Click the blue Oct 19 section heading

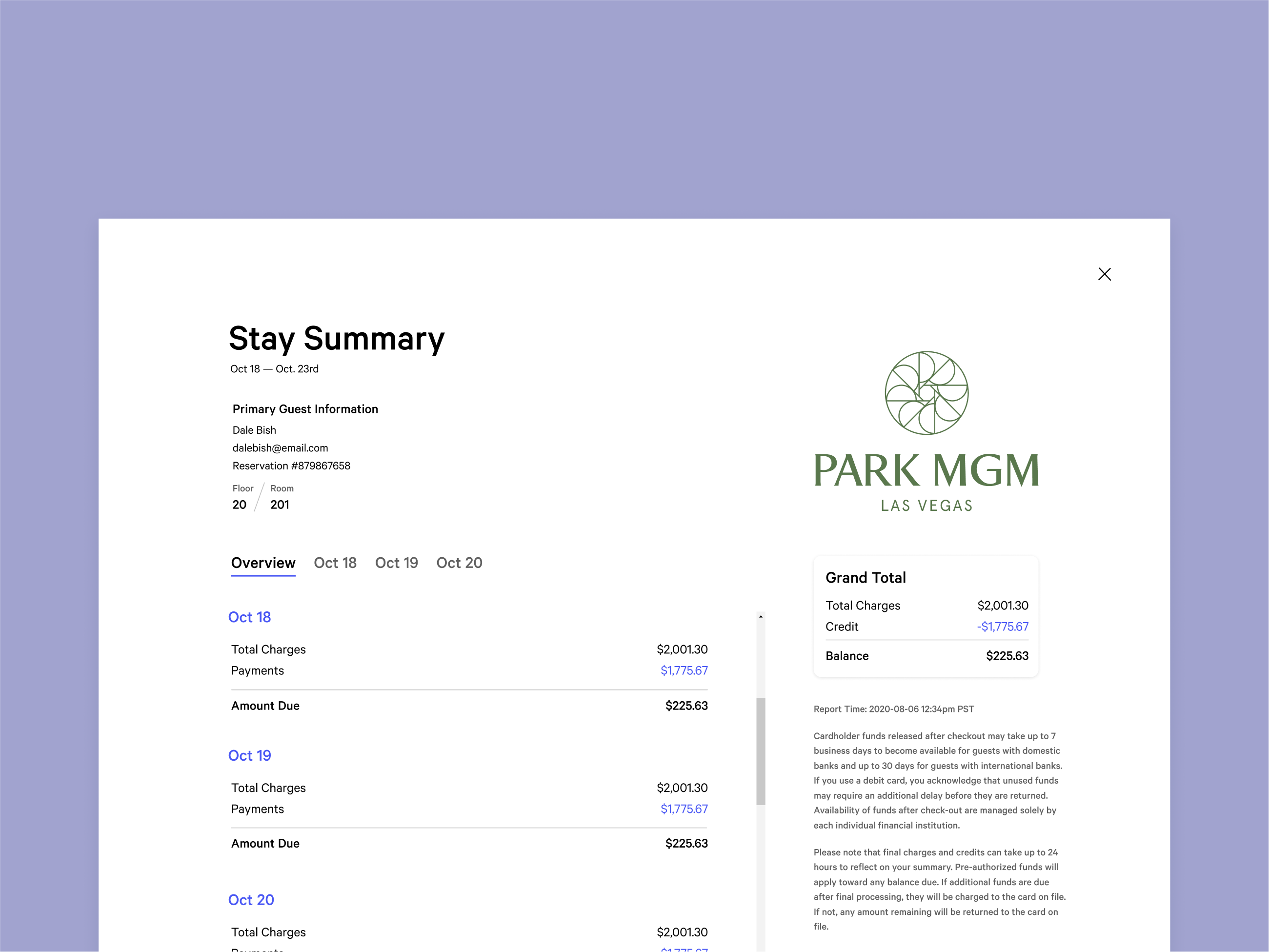(x=249, y=755)
